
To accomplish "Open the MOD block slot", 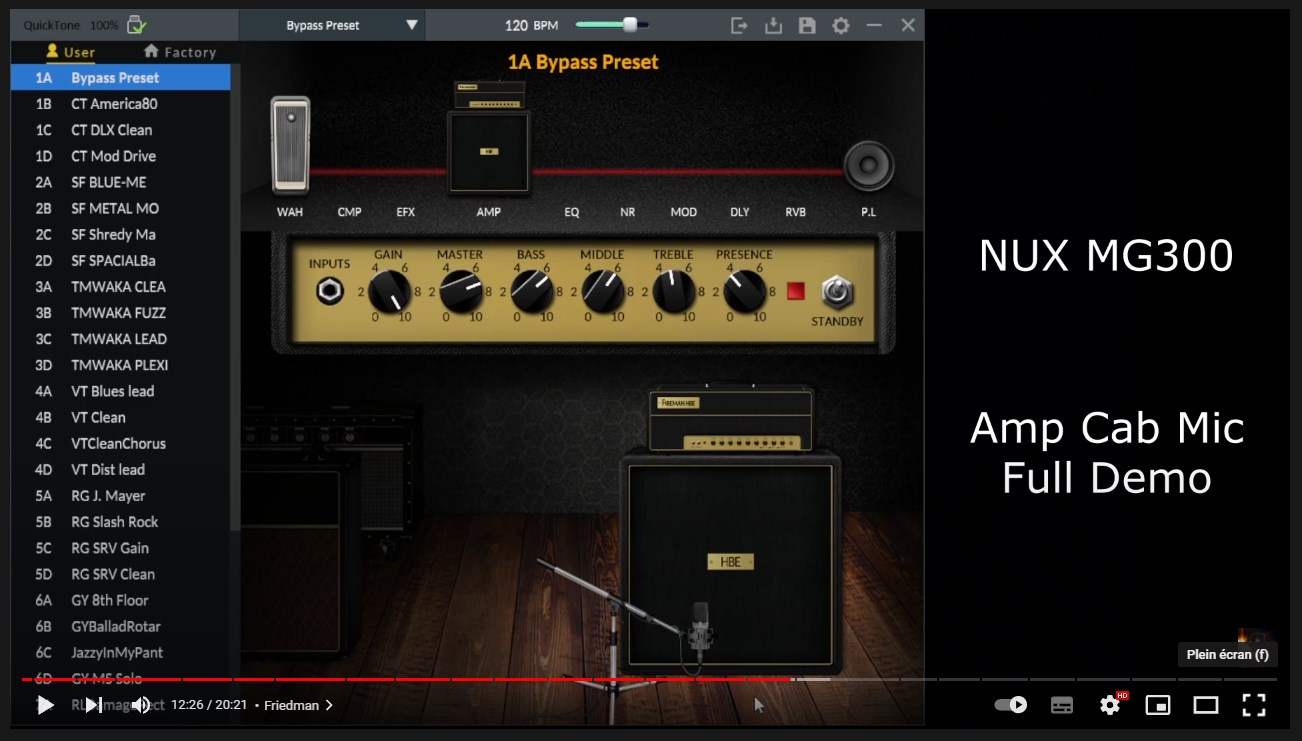I will tap(684, 212).
